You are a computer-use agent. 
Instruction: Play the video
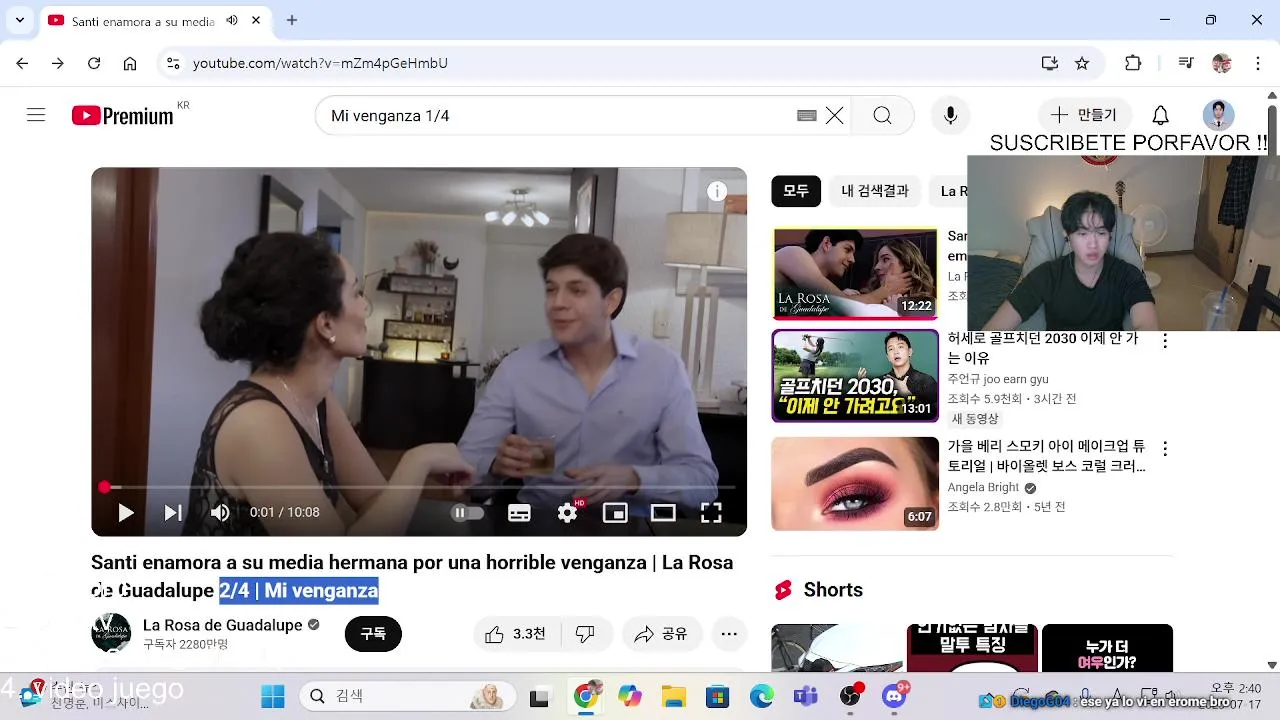[x=125, y=513]
